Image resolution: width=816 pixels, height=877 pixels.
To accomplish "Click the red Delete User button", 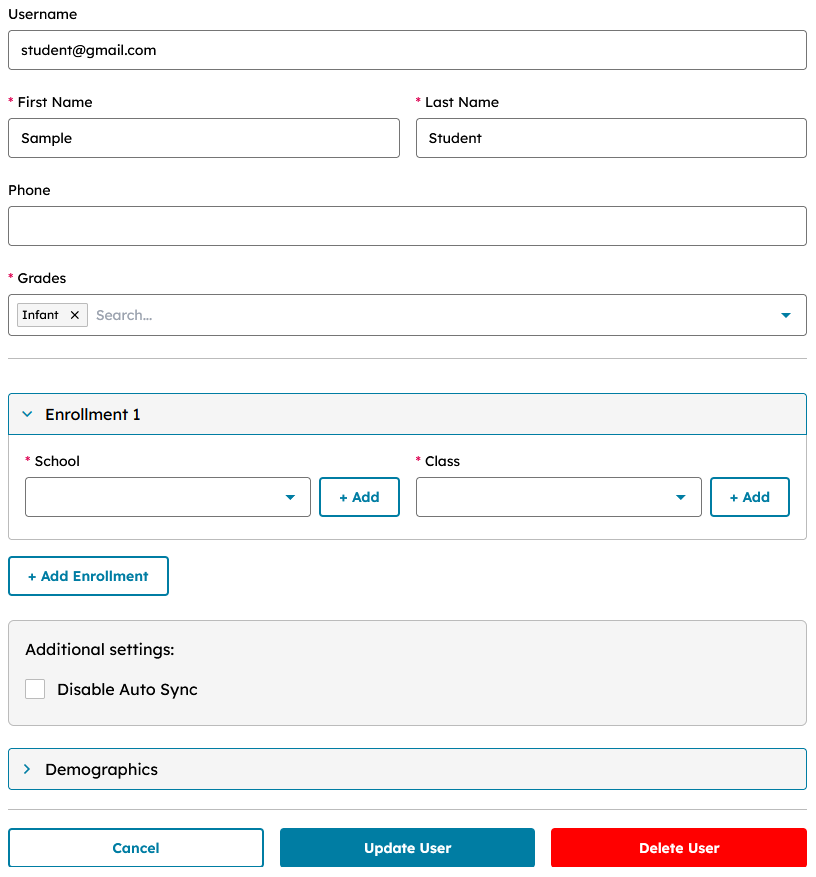I will point(678,848).
